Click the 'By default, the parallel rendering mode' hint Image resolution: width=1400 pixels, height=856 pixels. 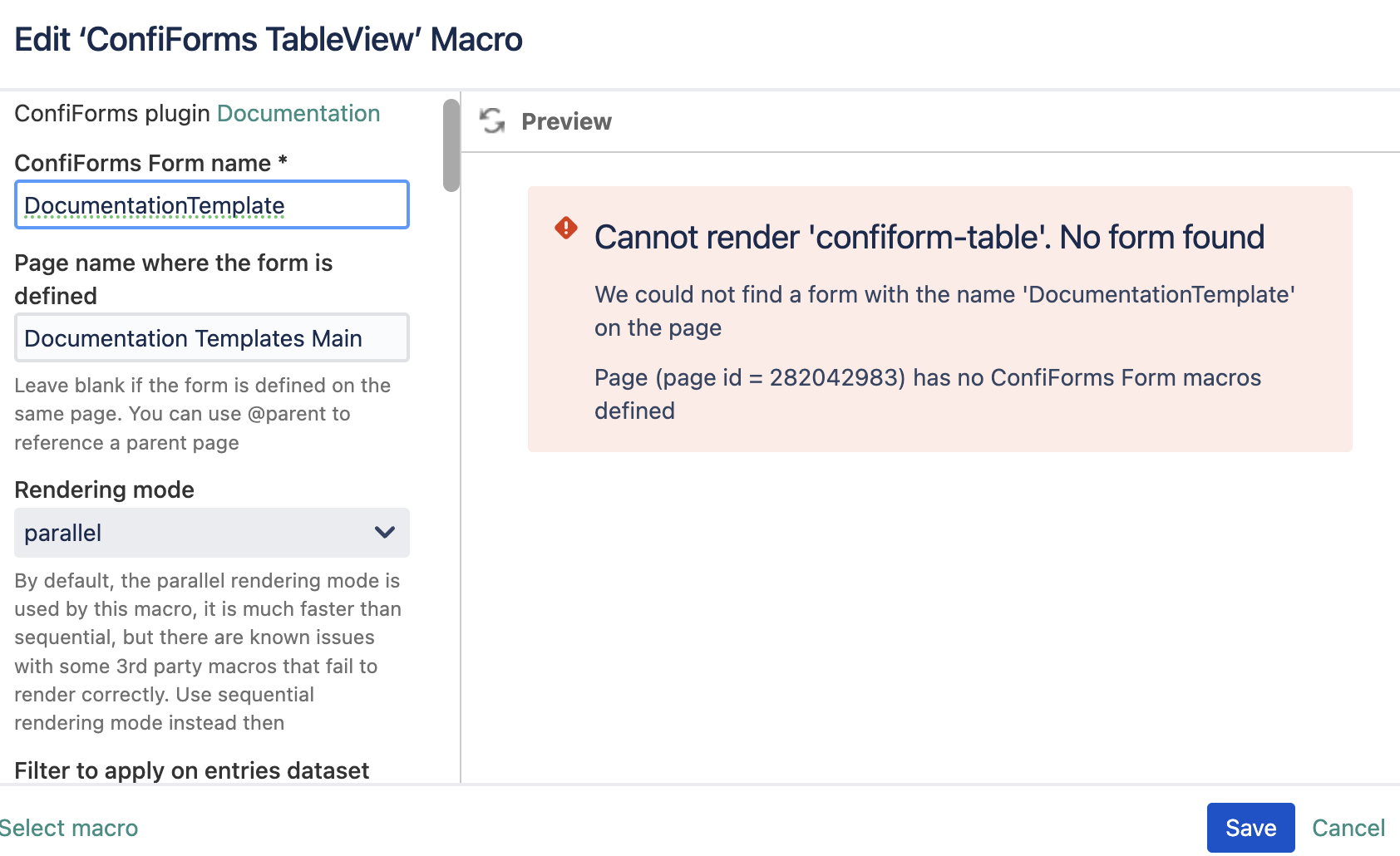tap(208, 652)
